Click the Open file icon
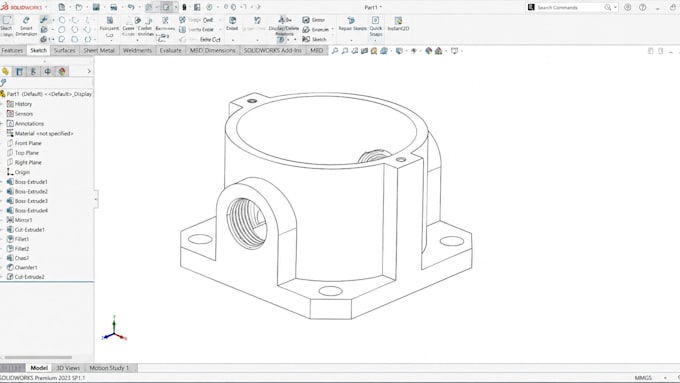The width and height of the screenshot is (680, 383). click(79, 7)
